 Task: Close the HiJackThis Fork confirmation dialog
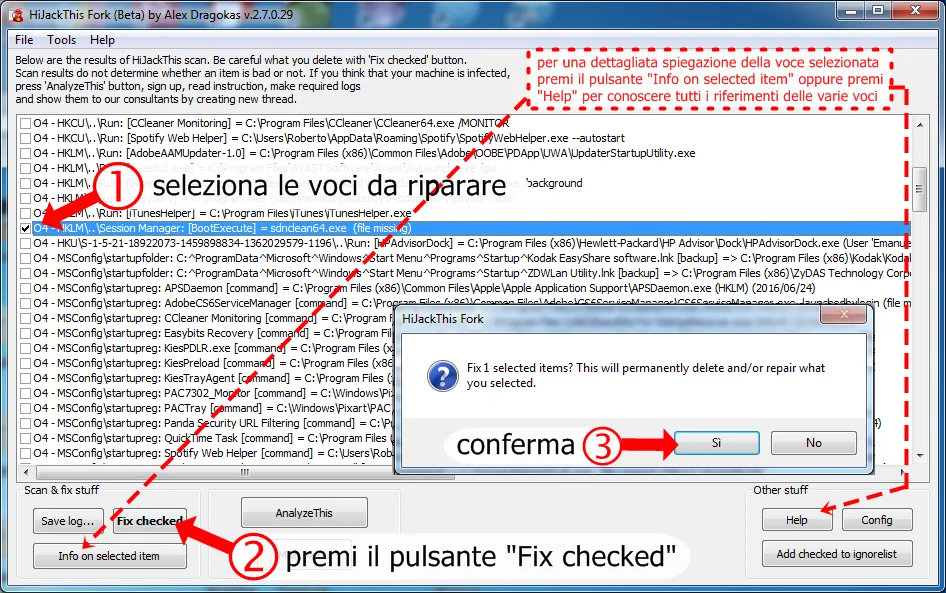click(844, 314)
